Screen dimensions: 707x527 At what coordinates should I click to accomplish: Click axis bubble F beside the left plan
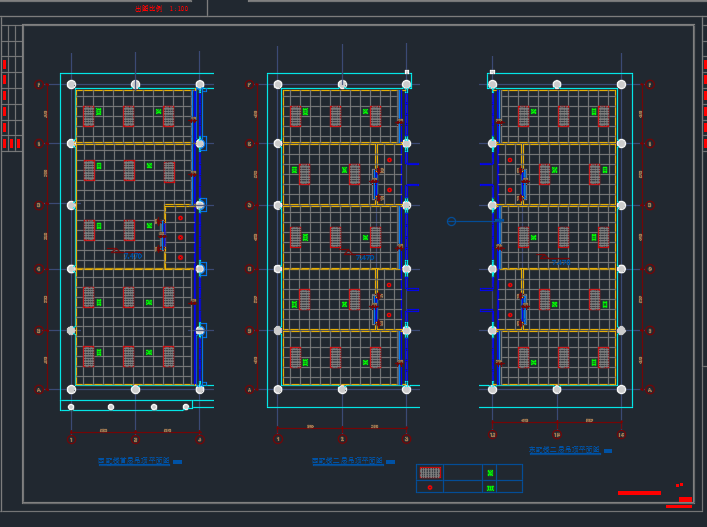click(39, 85)
